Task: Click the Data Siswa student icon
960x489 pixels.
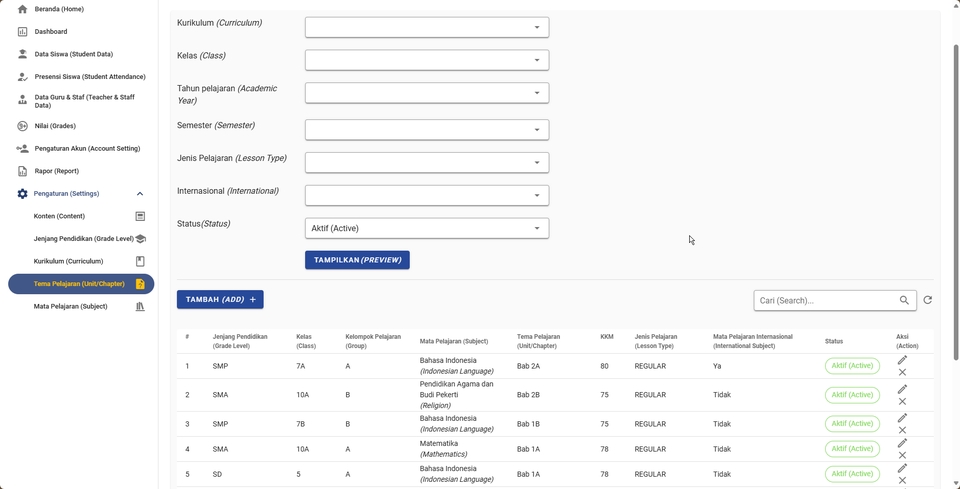Action: click(x=23, y=54)
